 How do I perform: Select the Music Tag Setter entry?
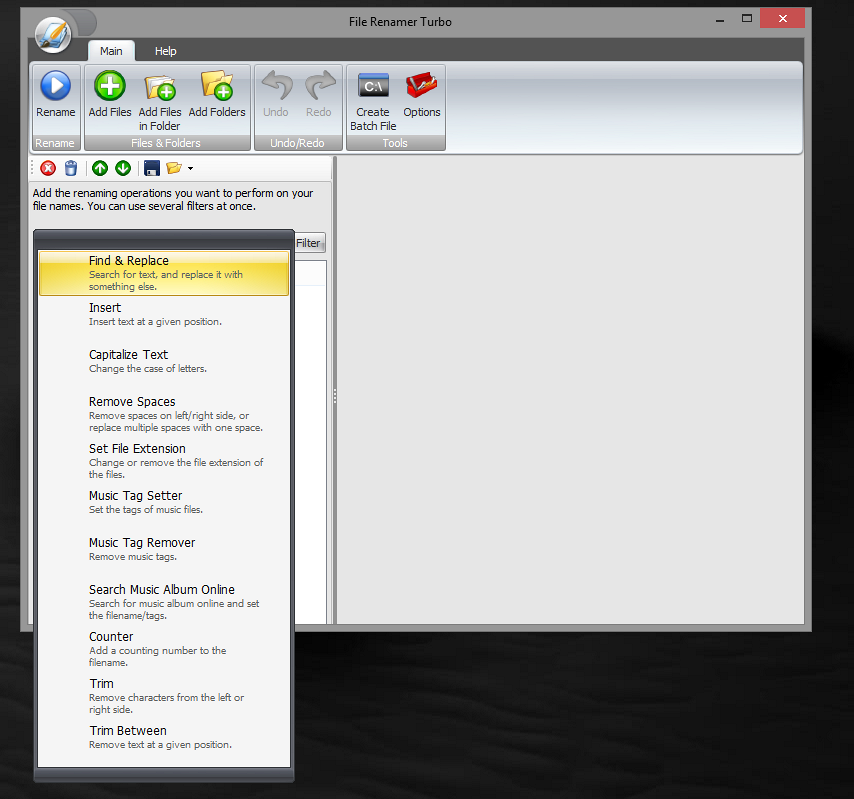[164, 502]
